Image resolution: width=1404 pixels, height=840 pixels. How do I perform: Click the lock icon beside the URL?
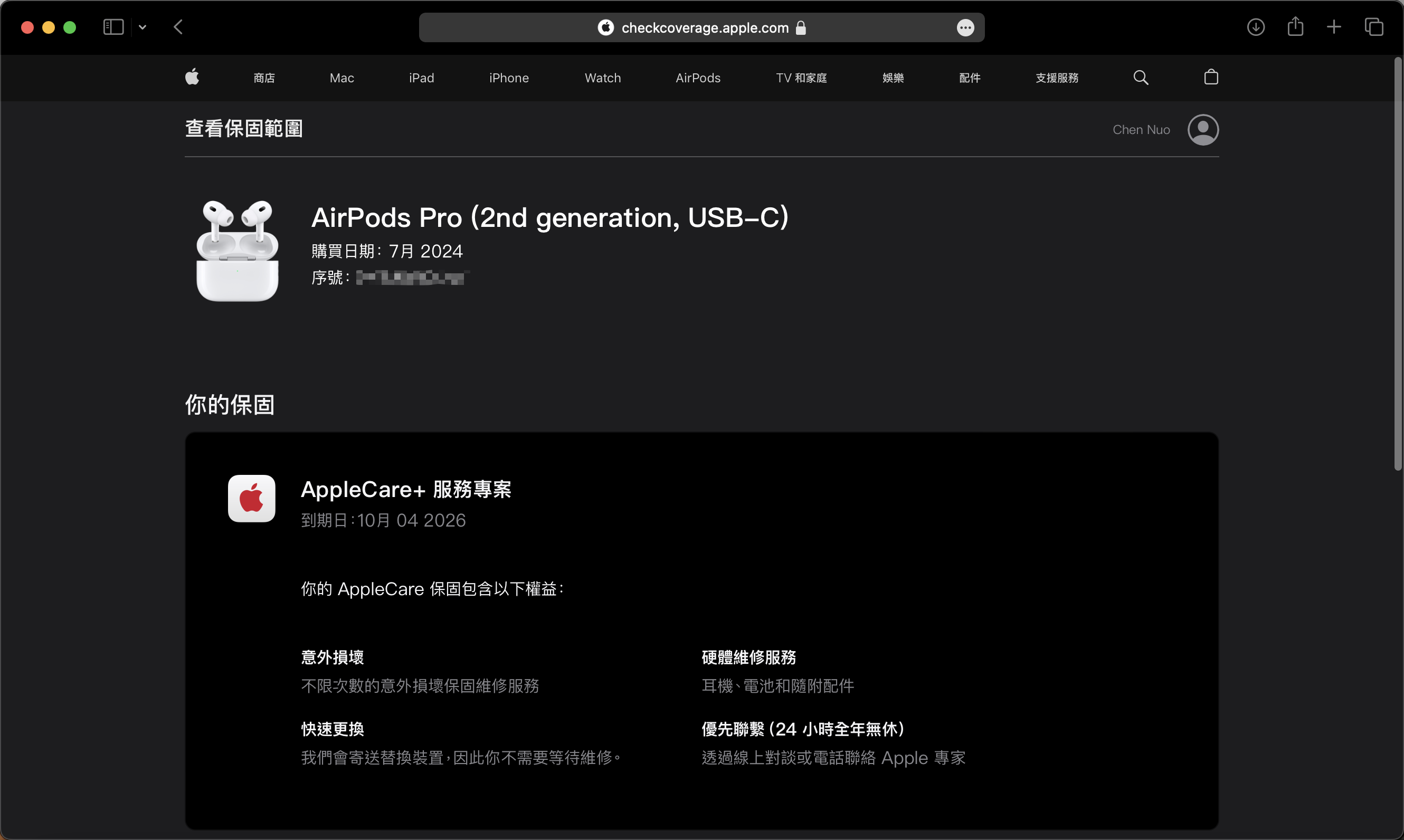coord(801,28)
